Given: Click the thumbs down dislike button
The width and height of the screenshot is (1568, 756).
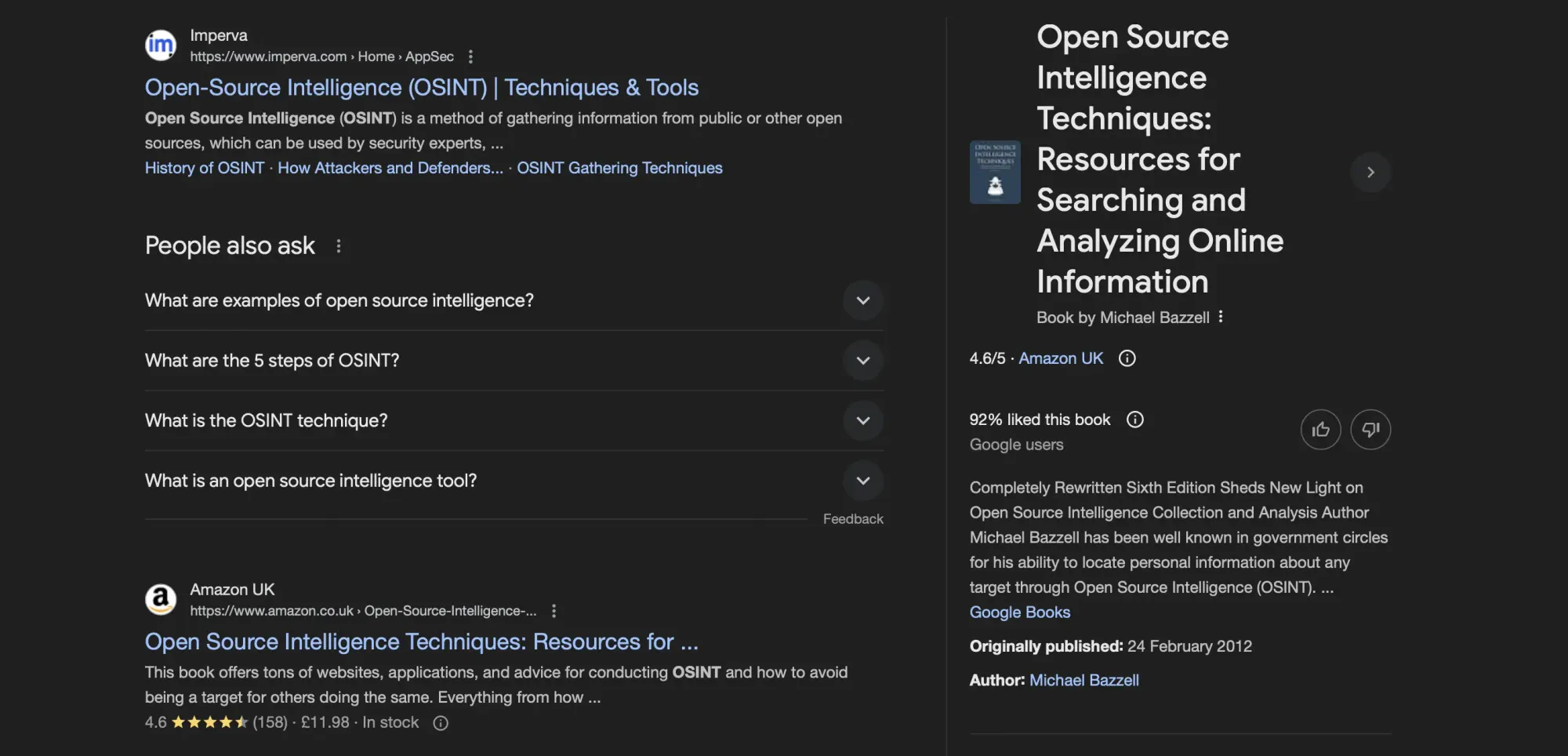Looking at the screenshot, I should click(x=1370, y=430).
